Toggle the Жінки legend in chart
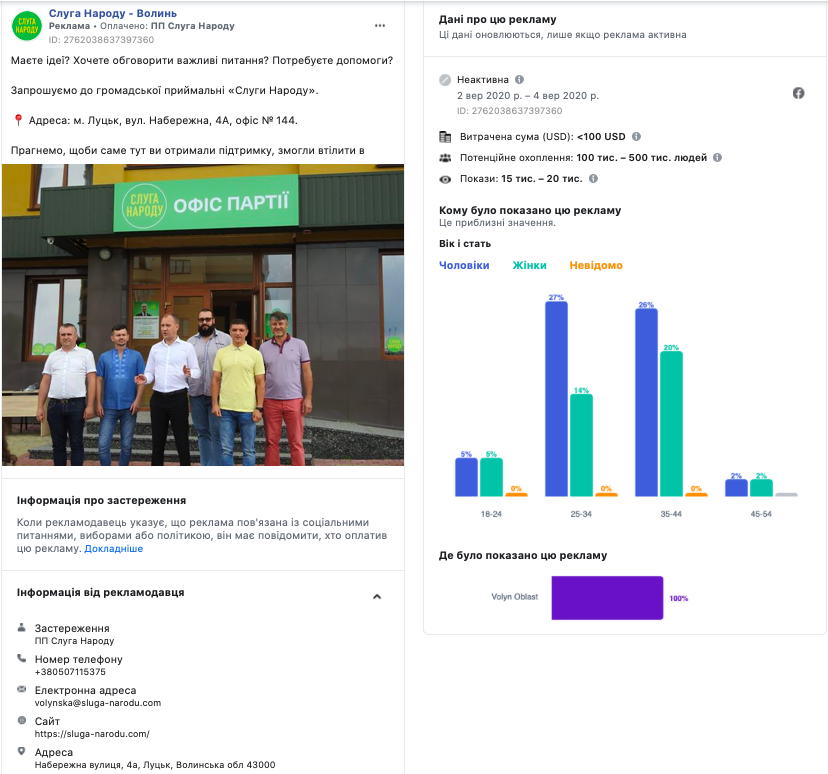828x774 pixels. point(529,265)
